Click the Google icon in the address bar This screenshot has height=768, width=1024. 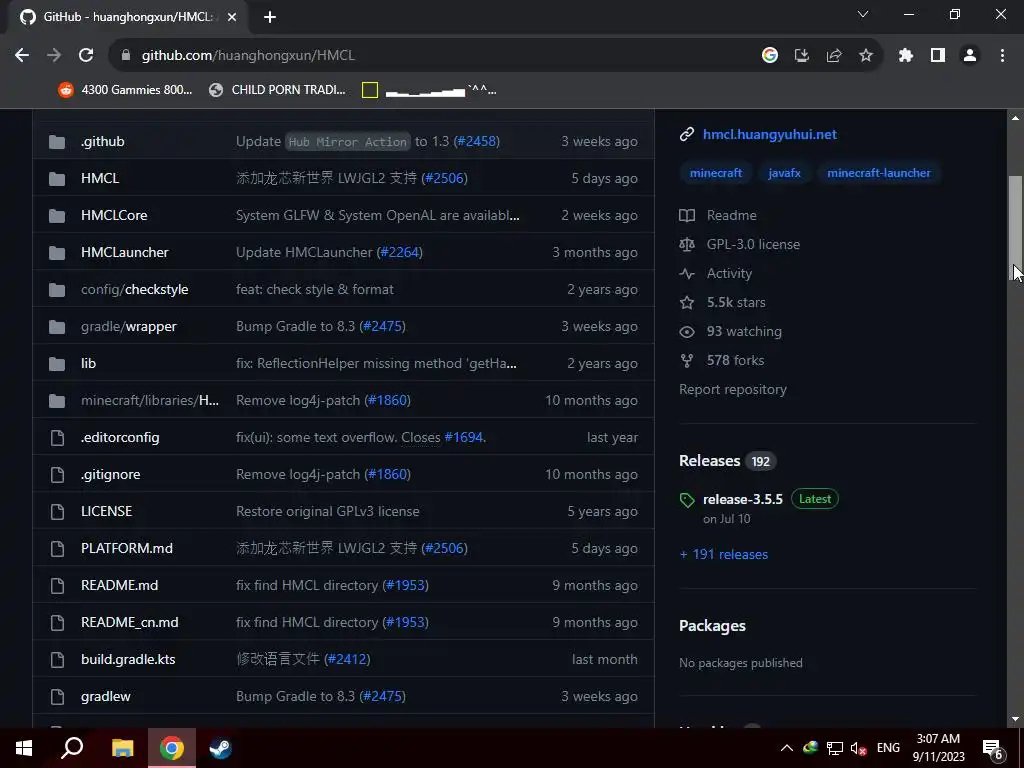[770, 56]
